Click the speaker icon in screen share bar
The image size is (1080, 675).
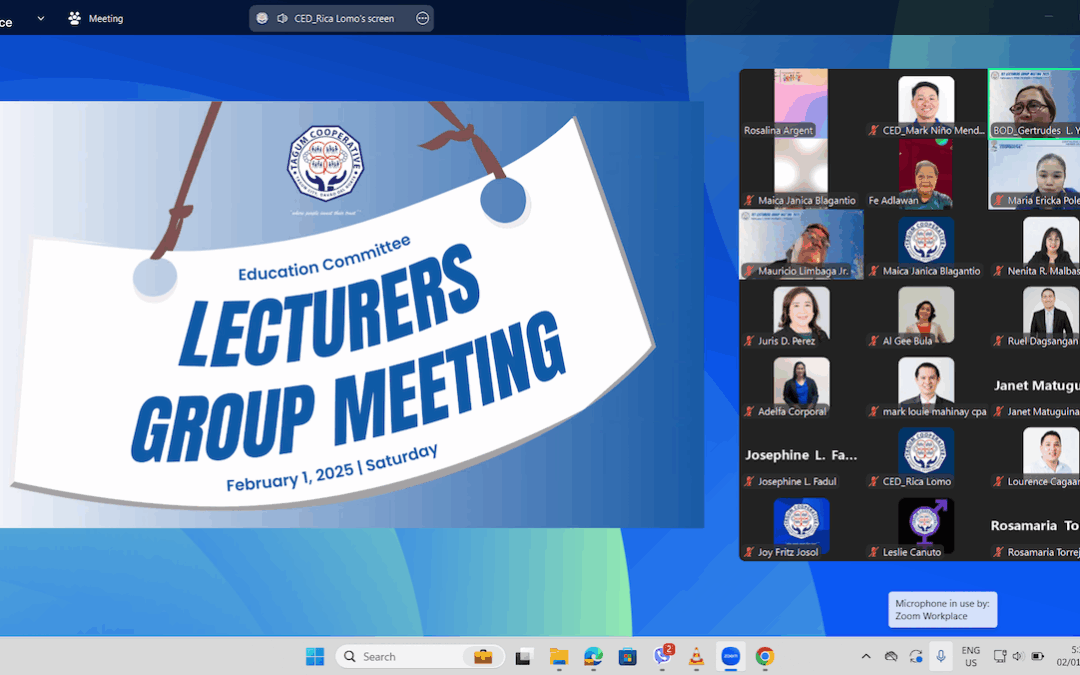tap(282, 19)
